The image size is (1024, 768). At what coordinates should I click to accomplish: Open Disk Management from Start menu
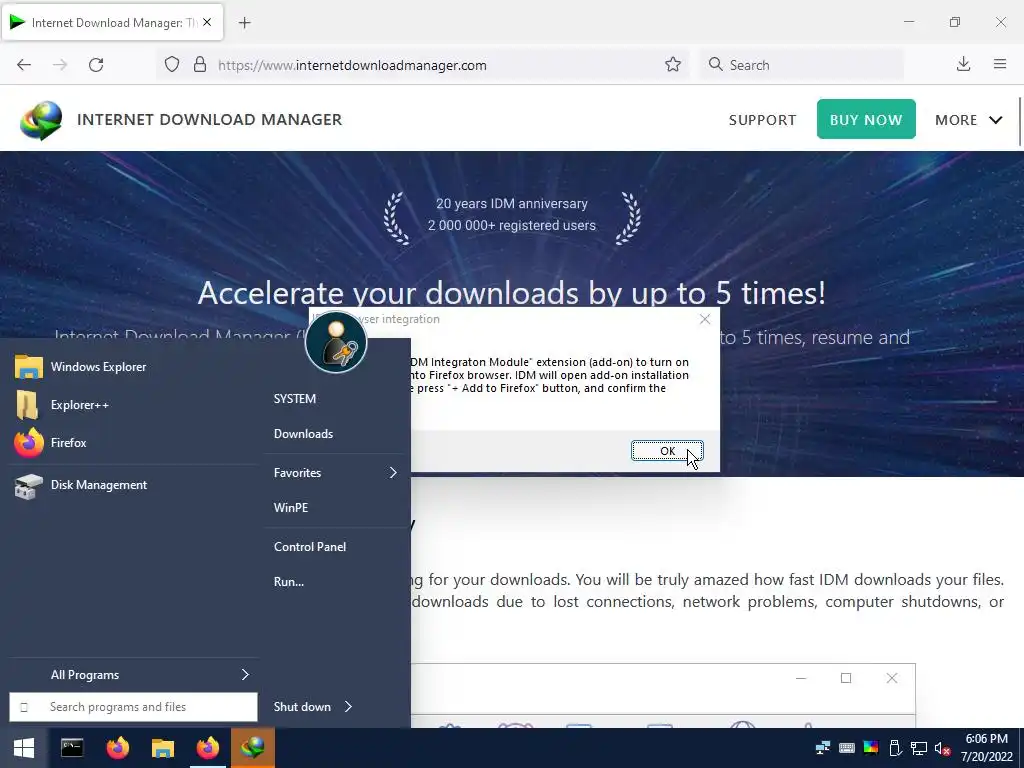[133, 485]
